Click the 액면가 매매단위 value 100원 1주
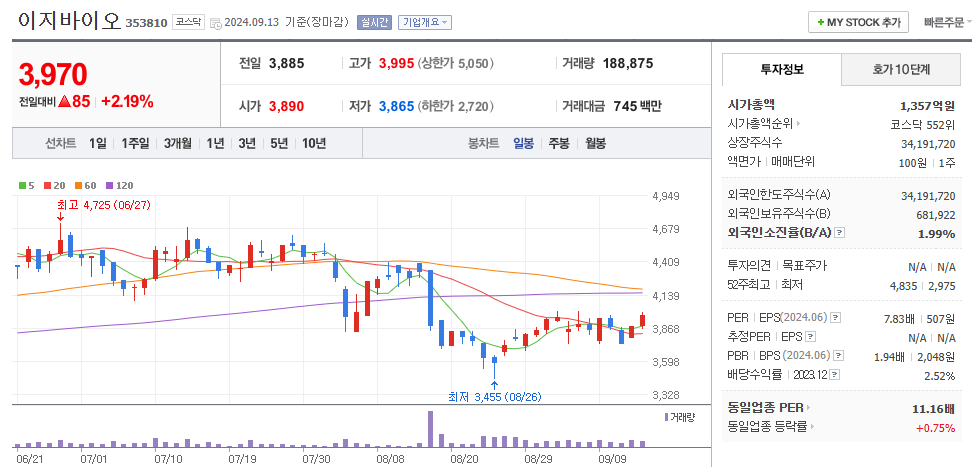The width and height of the screenshot is (979, 467). click(929, 162)
